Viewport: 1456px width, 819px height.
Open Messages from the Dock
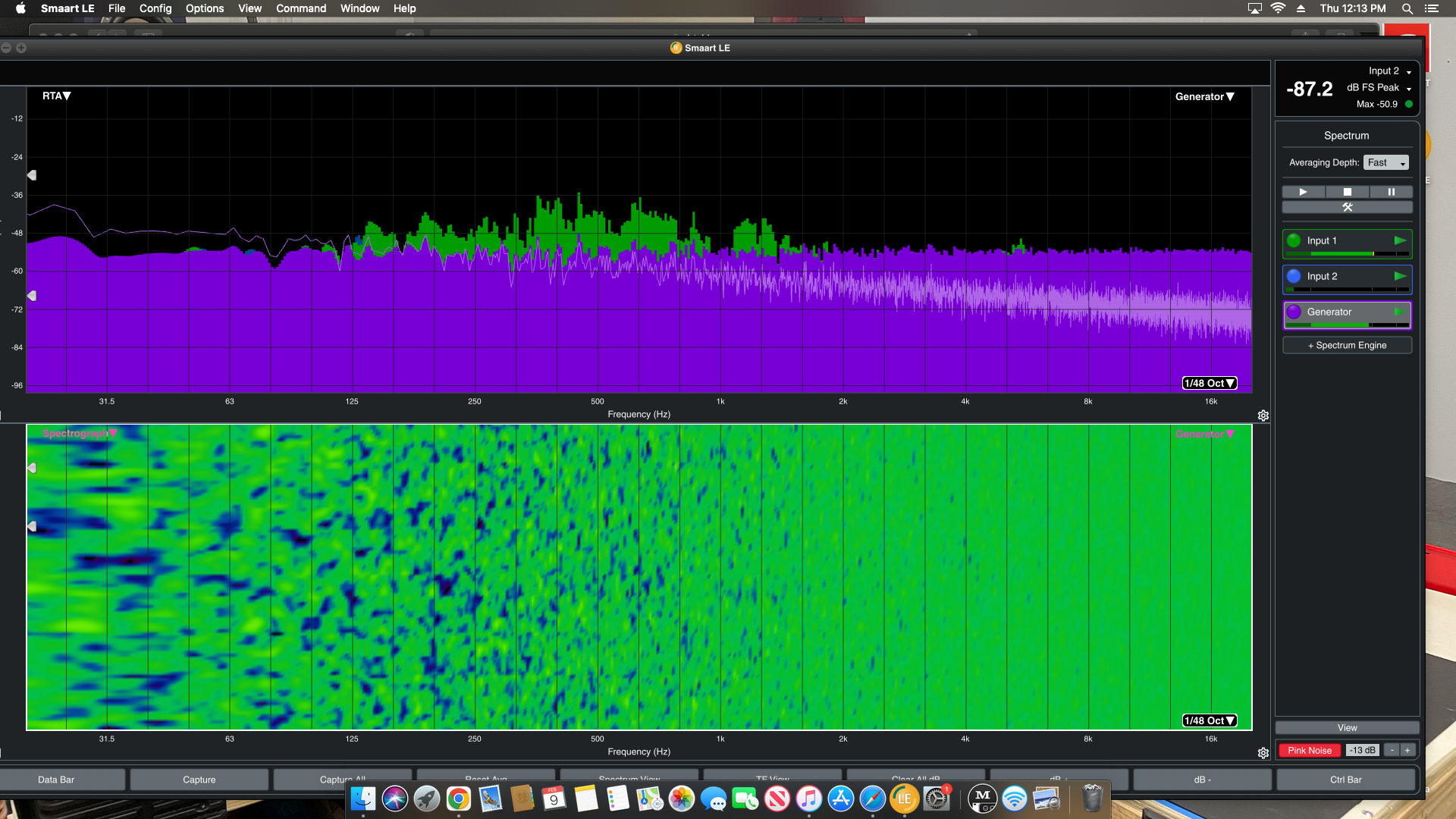[714, 798]
